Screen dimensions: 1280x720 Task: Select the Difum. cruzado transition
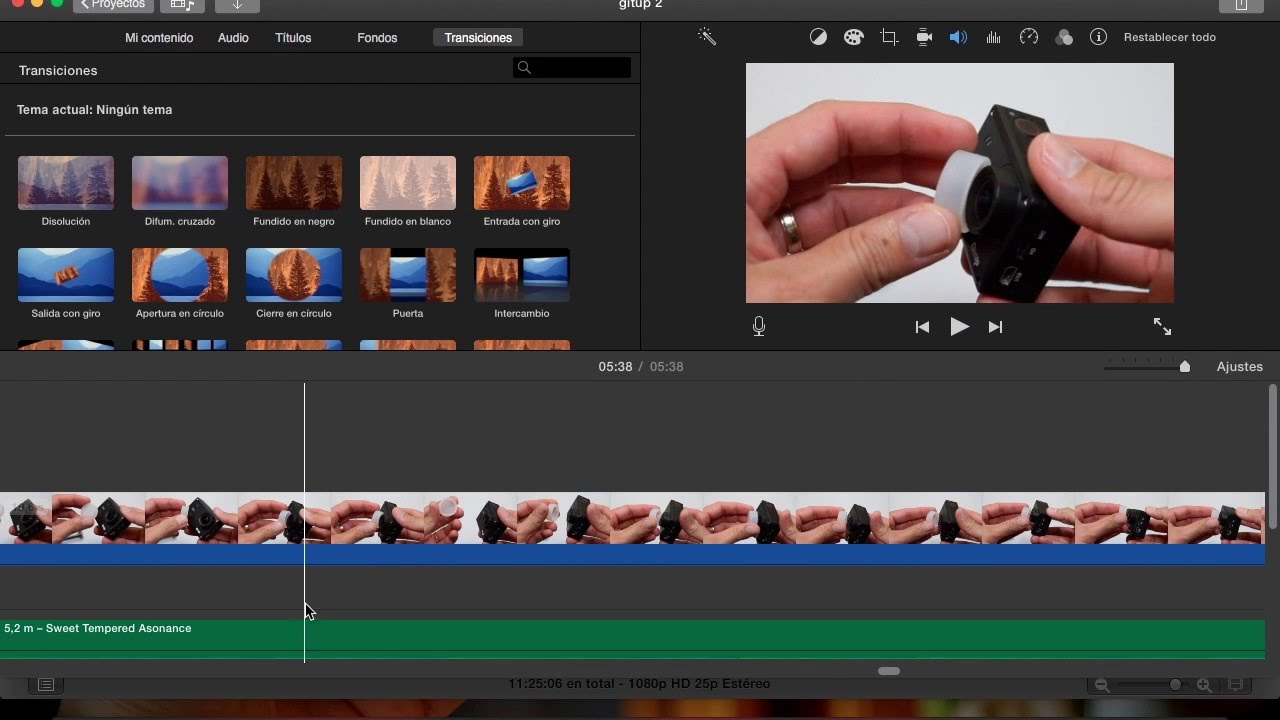(x=180, y=183)
